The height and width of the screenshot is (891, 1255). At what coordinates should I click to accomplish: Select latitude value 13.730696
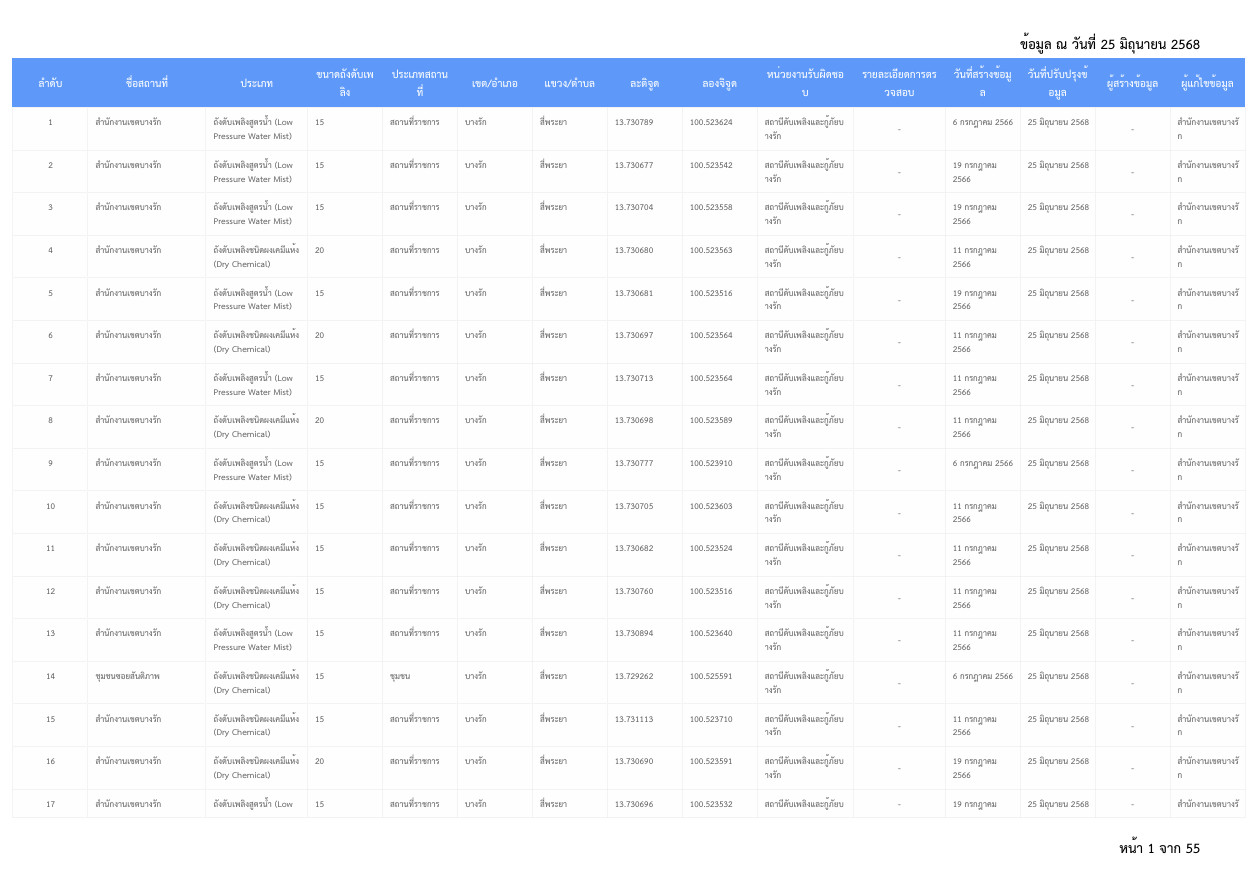click(x=634, y=804)
